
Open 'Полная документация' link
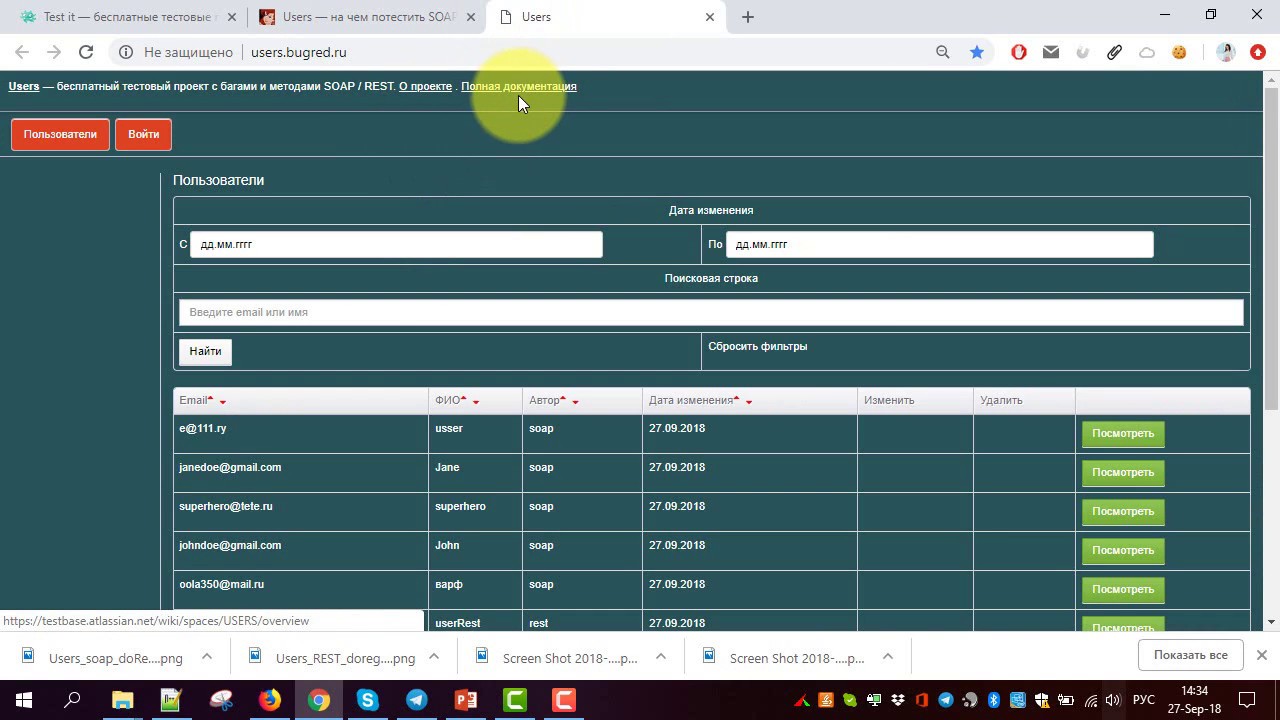(x=519, y=86)
